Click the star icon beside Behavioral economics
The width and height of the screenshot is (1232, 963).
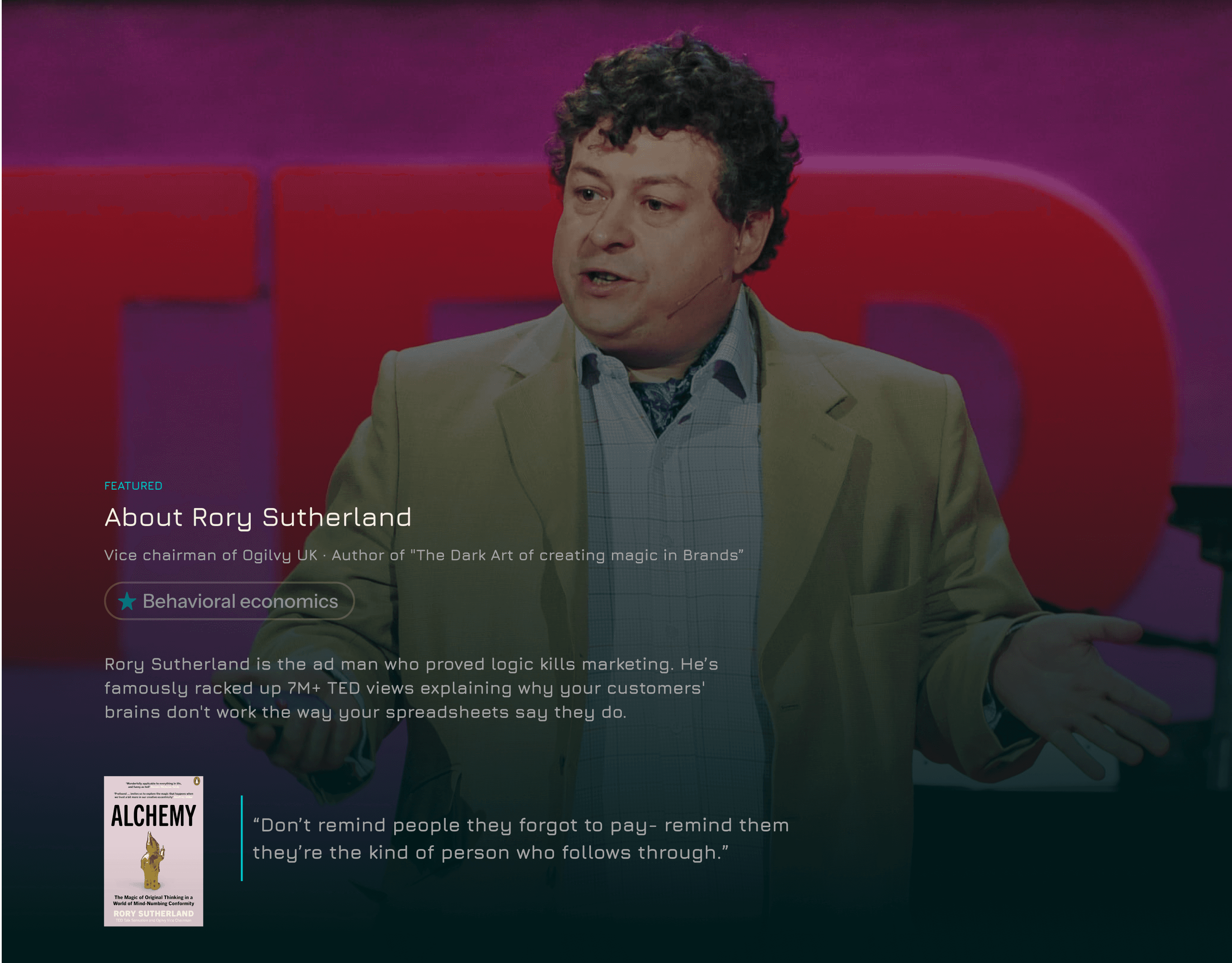tap(127, 601)
